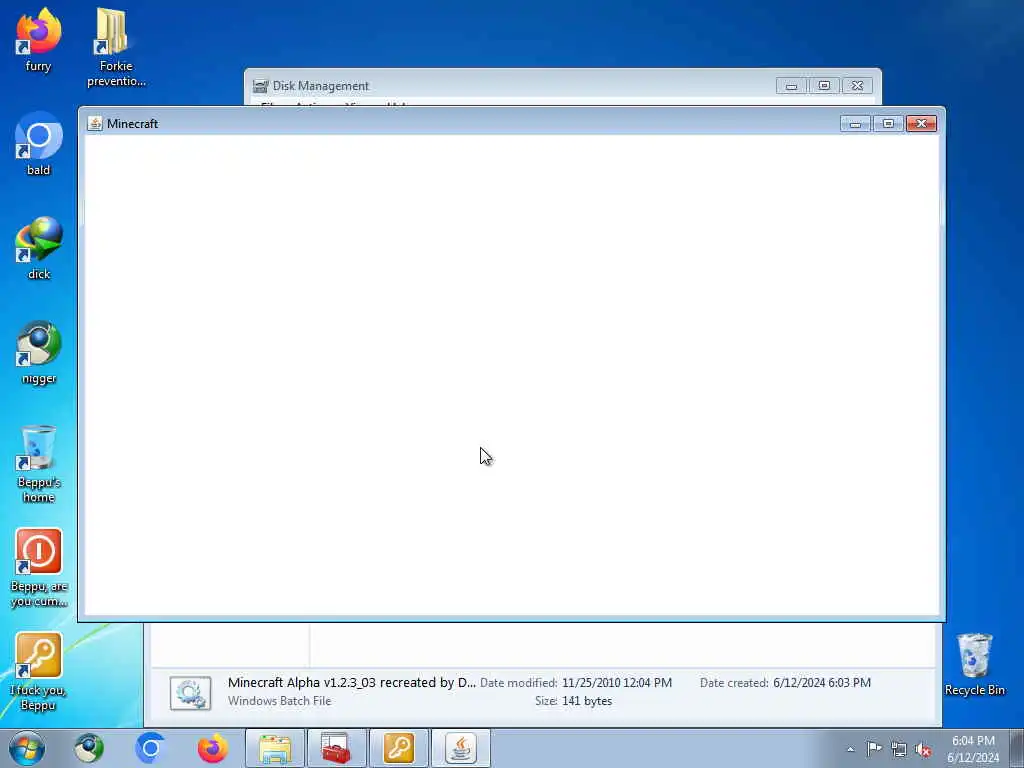1024x768 pixels.
Task: Click the Disk Management window title text
Action: click(x=321, y=86)
